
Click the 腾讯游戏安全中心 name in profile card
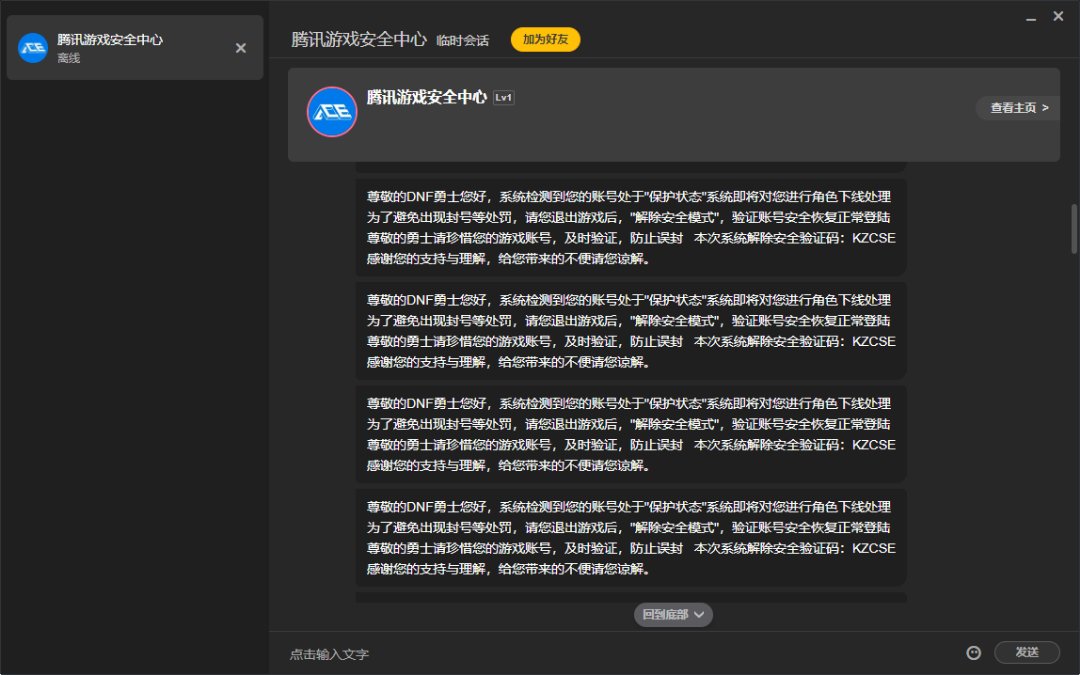tap(426, 97)
